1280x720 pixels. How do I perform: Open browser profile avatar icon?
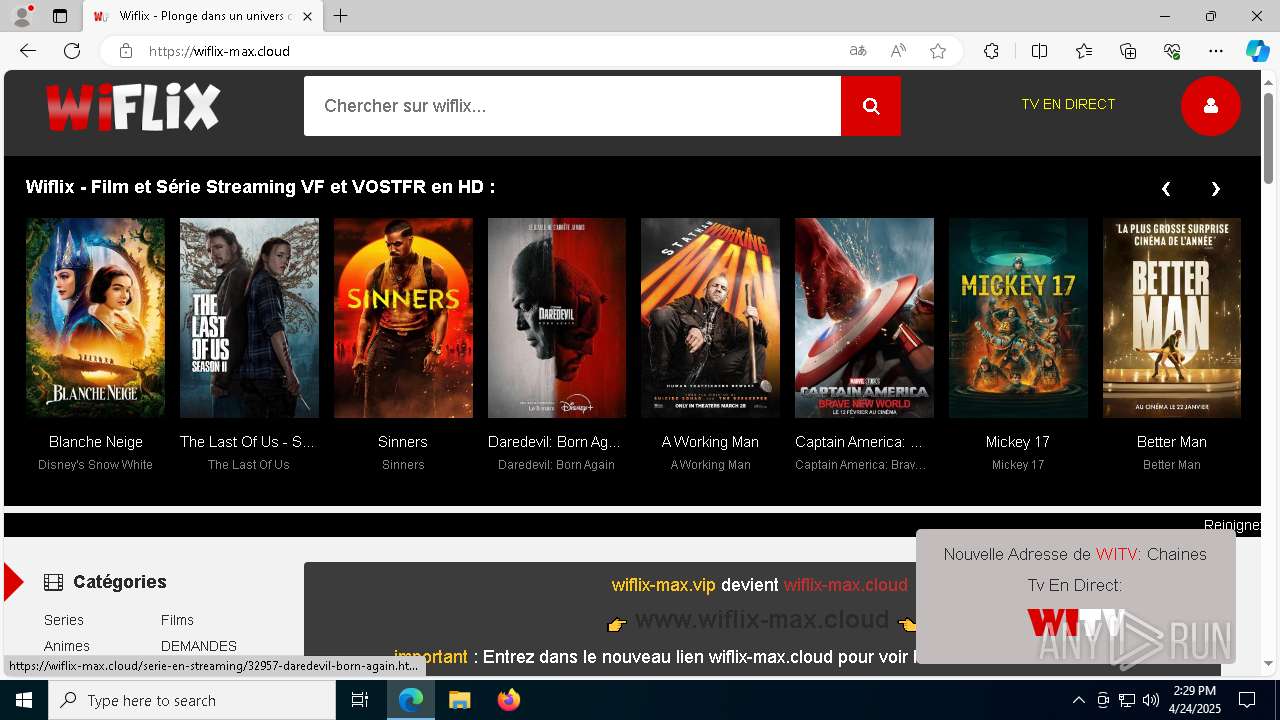point(22,16)
